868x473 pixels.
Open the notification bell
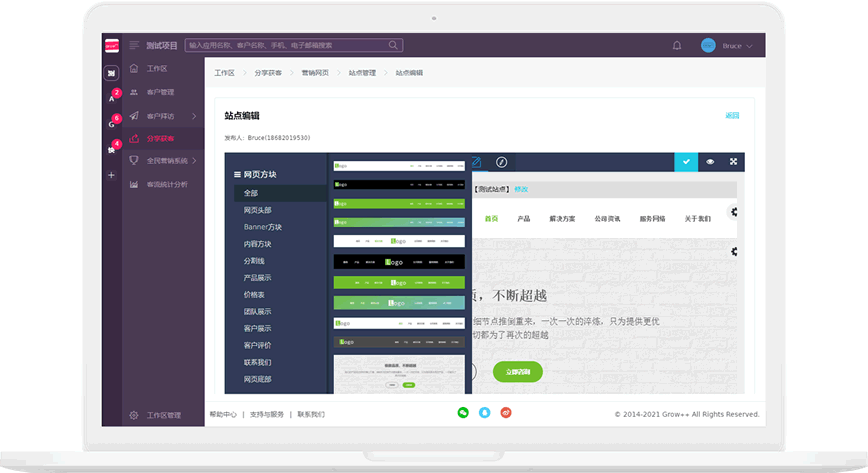click(x=677, y=45)
